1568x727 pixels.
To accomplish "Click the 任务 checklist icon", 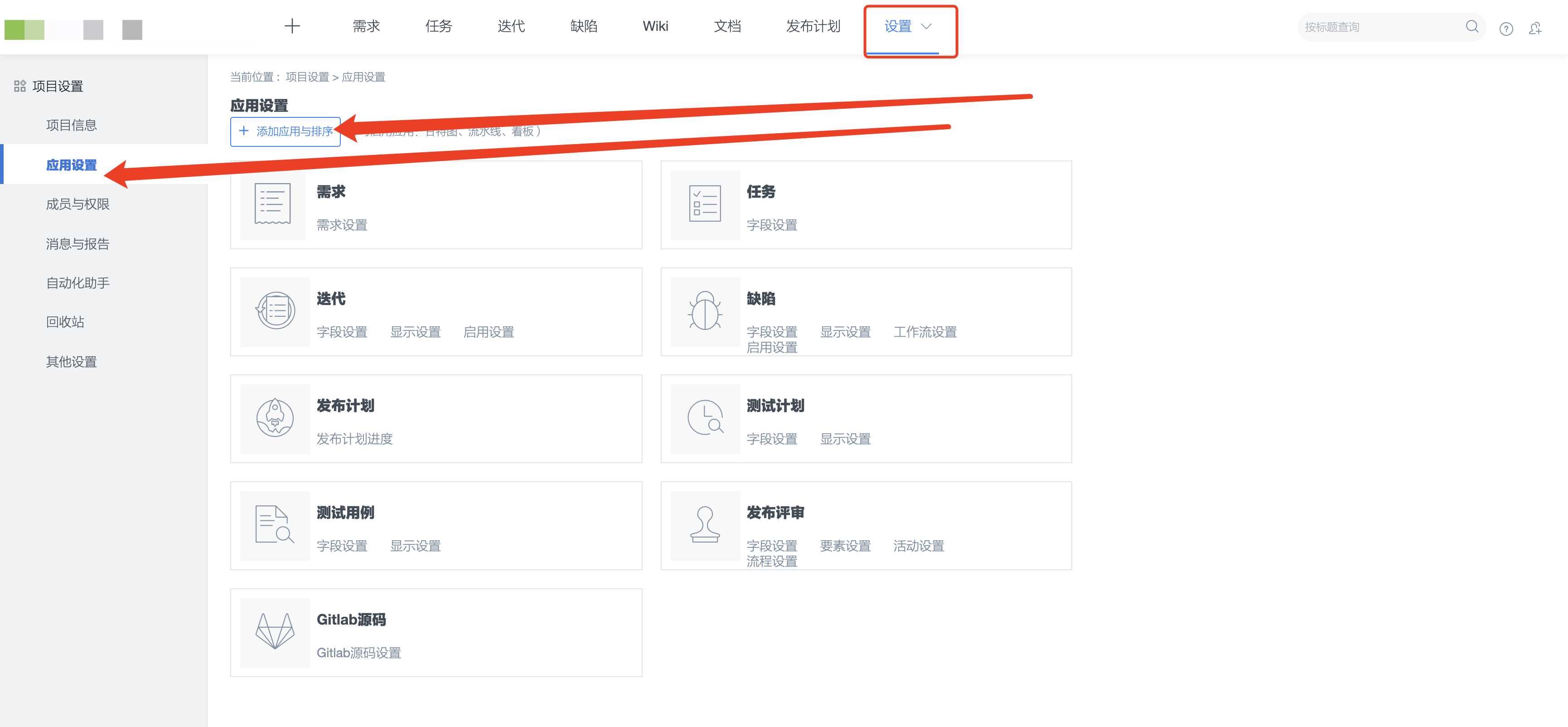I will (x=705, y=204).
